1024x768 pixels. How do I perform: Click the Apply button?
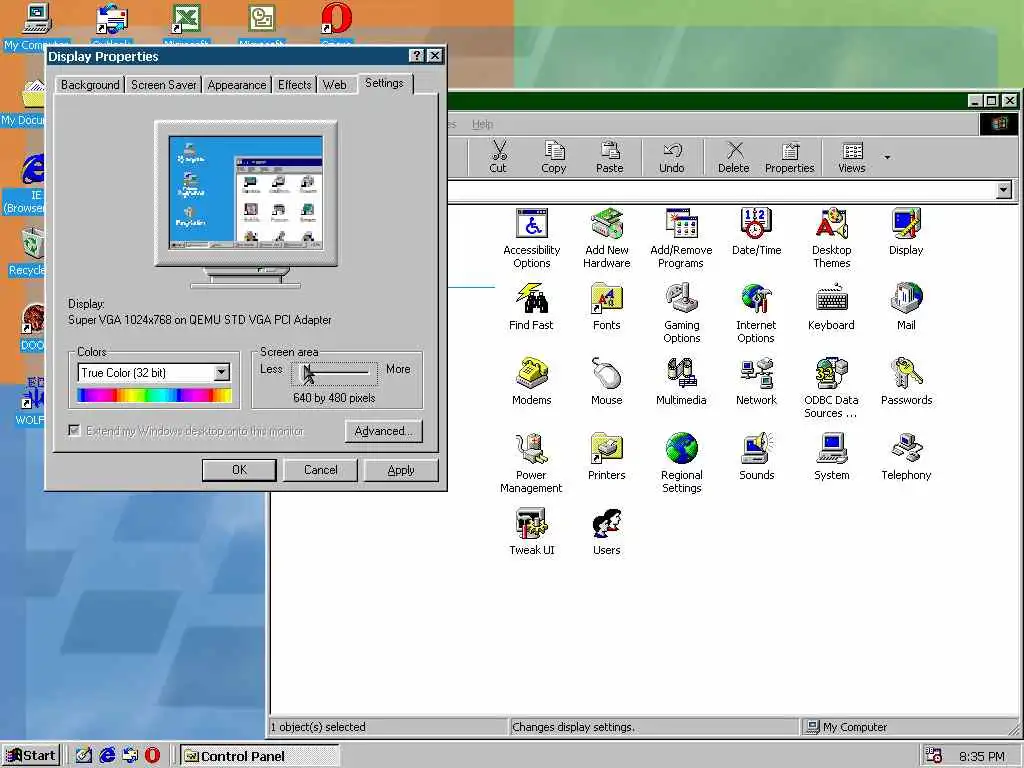[x=400, y=470]
